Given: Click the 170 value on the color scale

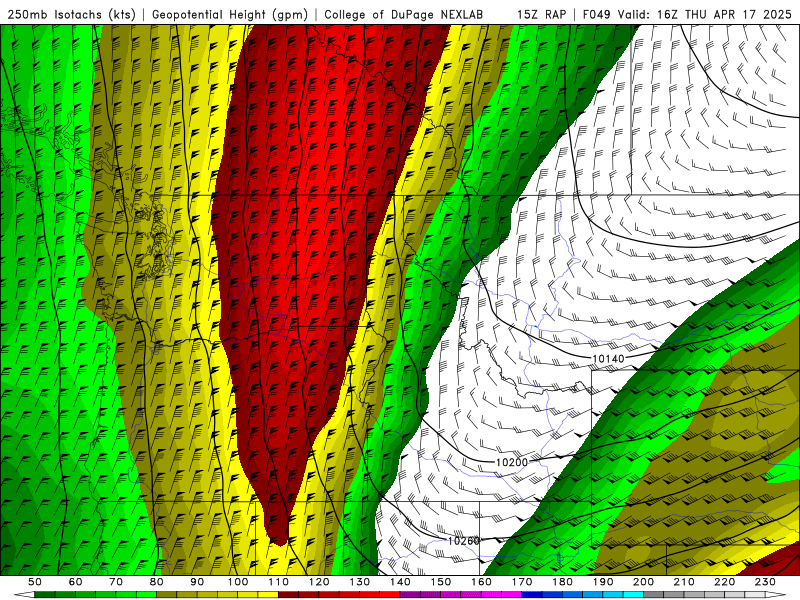Looking at the screenshot, I should (x=521, y=582).
